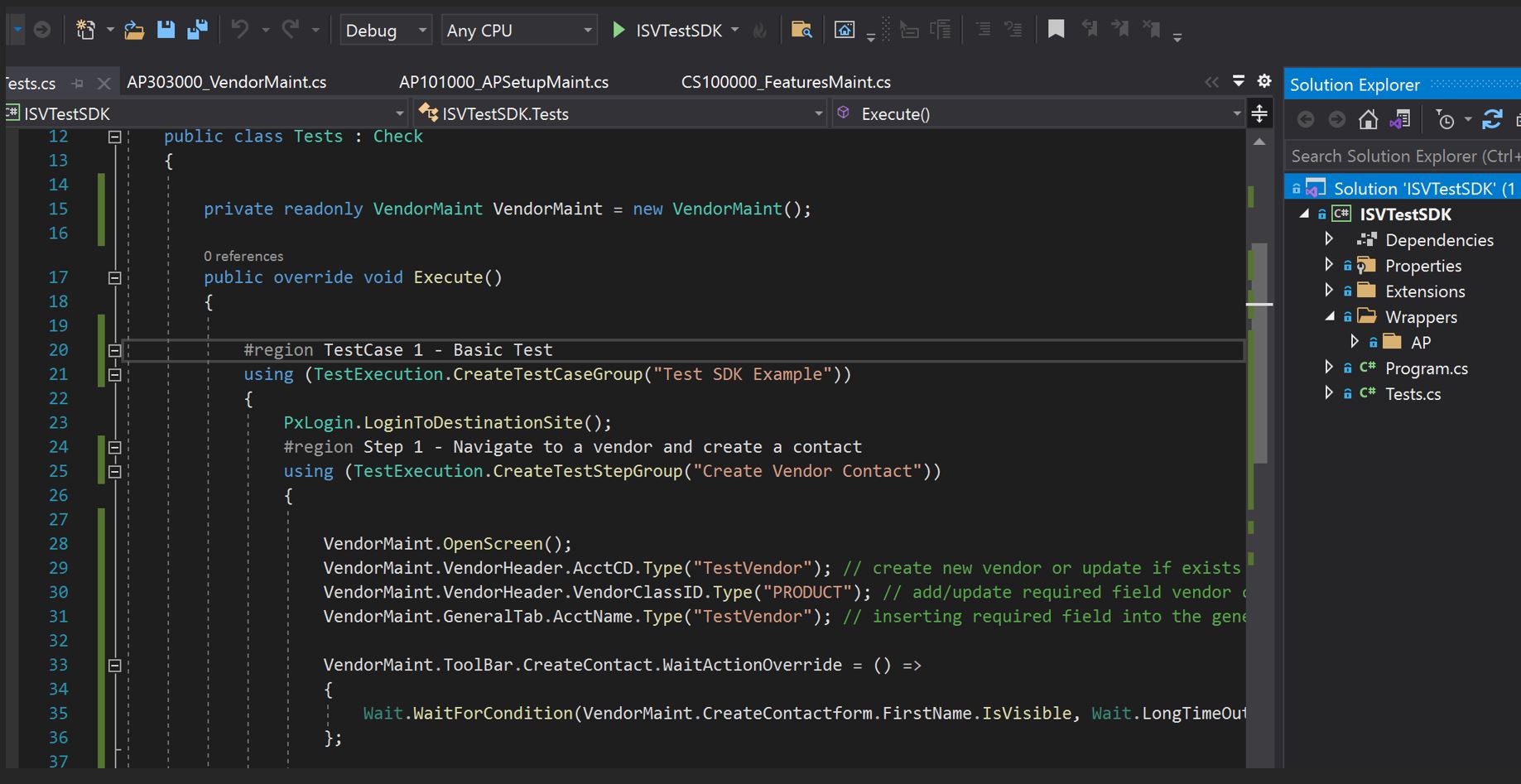
Task: Click the Next Bookmark icon
Action: tap(1120, 30)
